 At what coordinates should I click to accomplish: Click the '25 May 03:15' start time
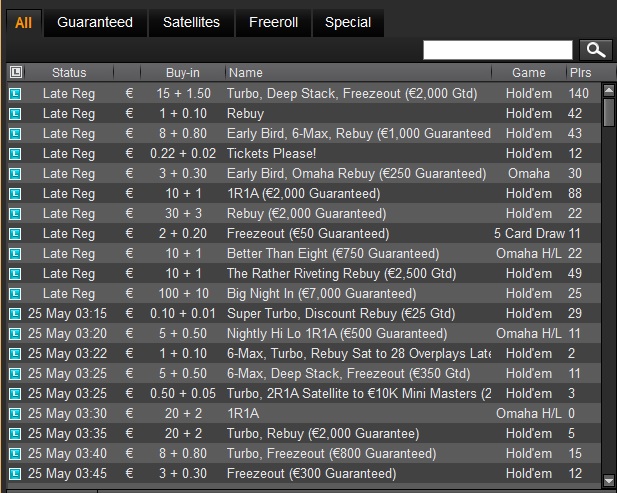coord(67,314)
